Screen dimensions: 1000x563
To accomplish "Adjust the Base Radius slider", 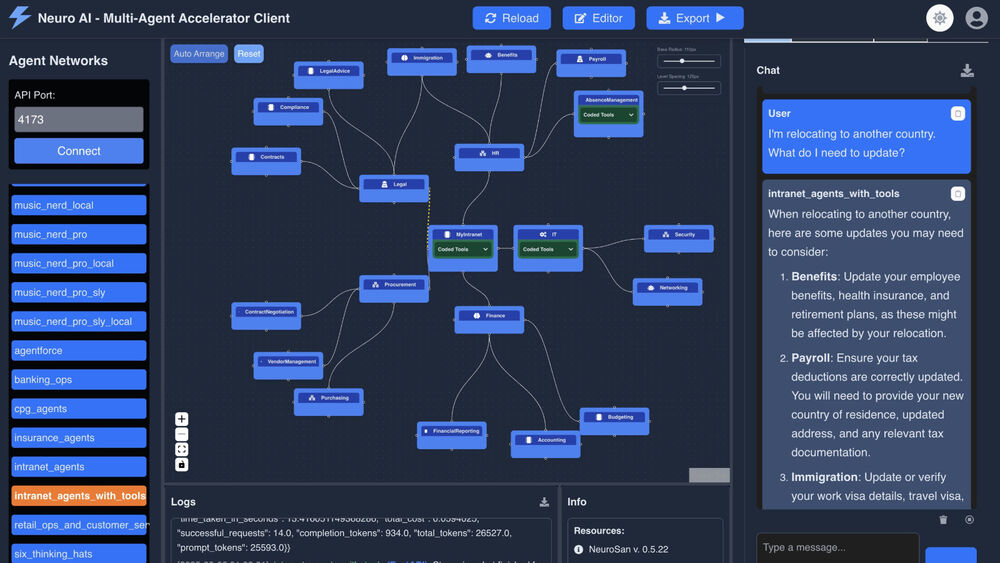I will click(689, 61).
